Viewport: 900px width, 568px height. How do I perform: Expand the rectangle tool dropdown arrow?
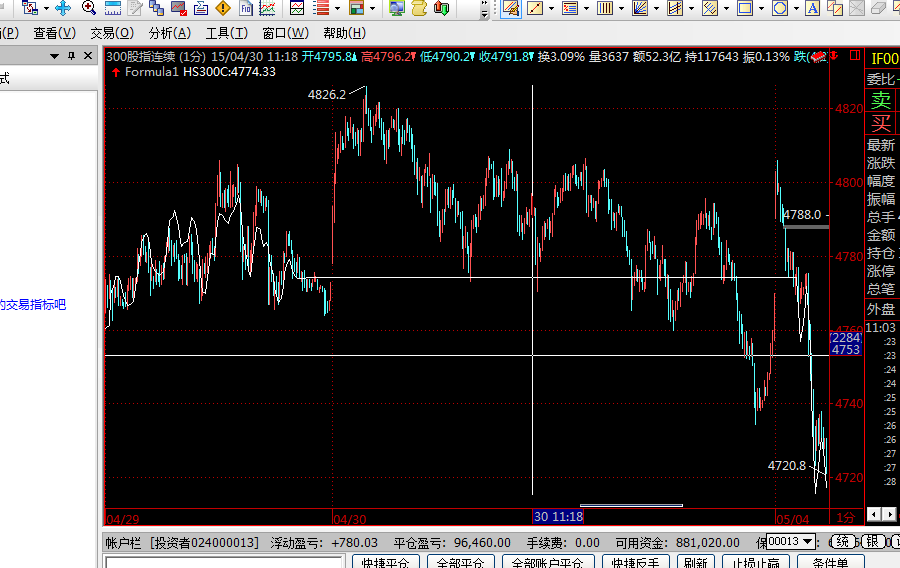click(x=760, y=8)
